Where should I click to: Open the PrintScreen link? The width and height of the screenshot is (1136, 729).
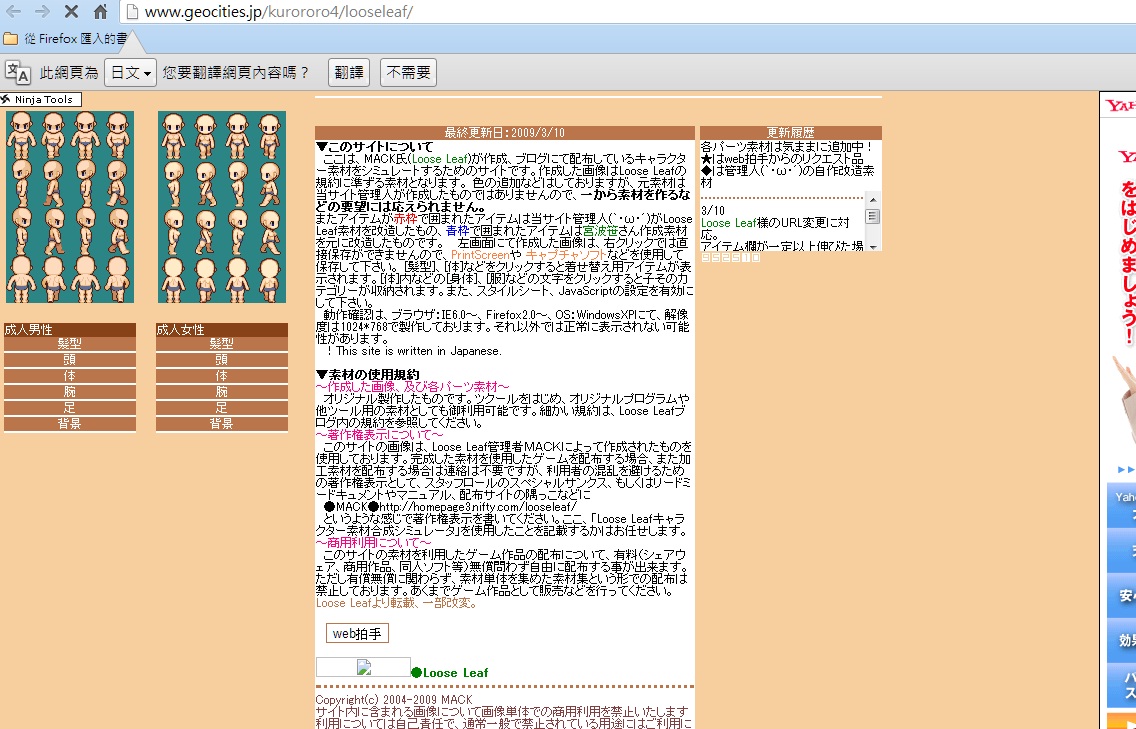[480, 255]
